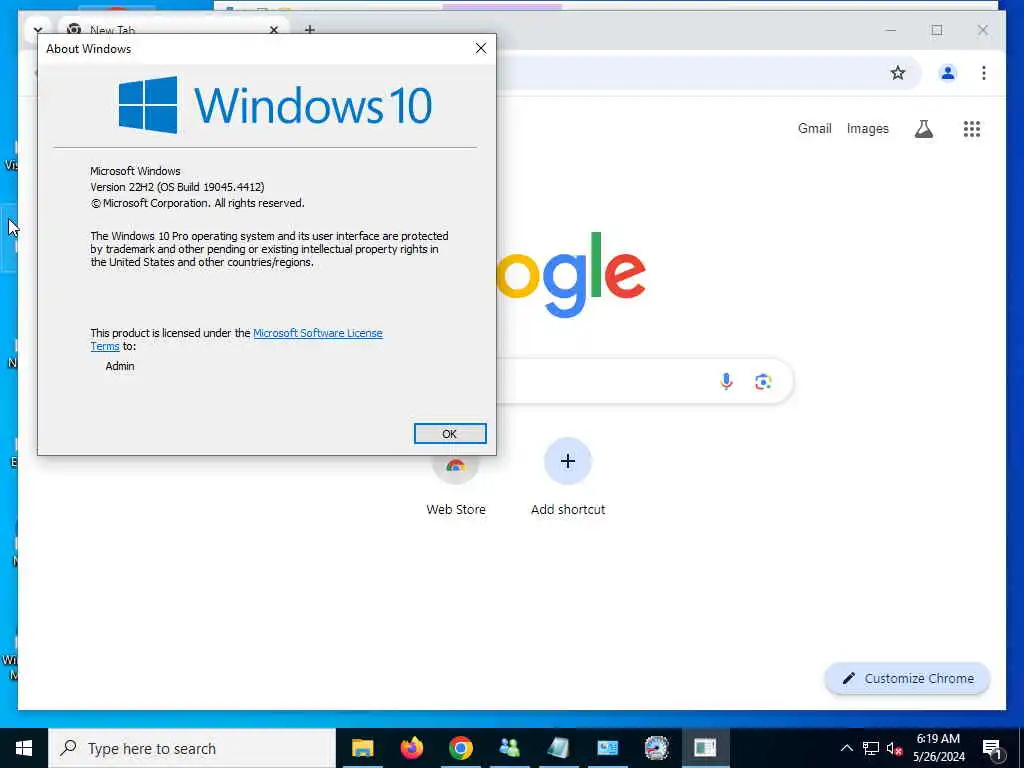
Task: Switch to Chrome in the taskbar
Action: coord(460,748)
